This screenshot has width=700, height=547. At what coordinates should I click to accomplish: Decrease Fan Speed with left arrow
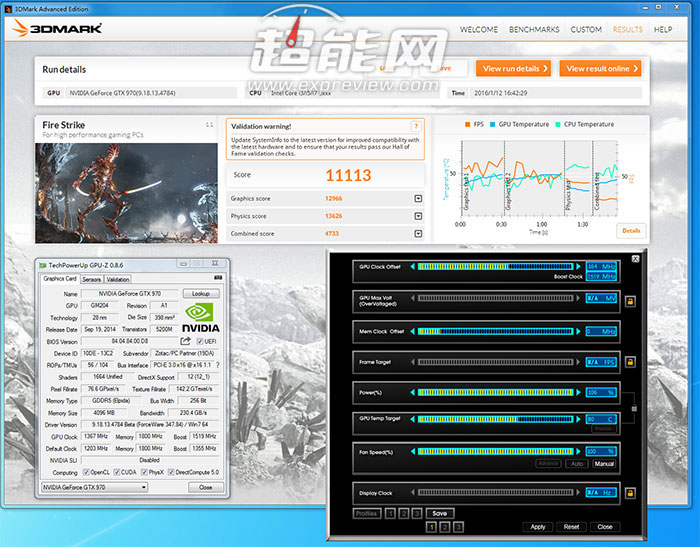click(412, 451)
